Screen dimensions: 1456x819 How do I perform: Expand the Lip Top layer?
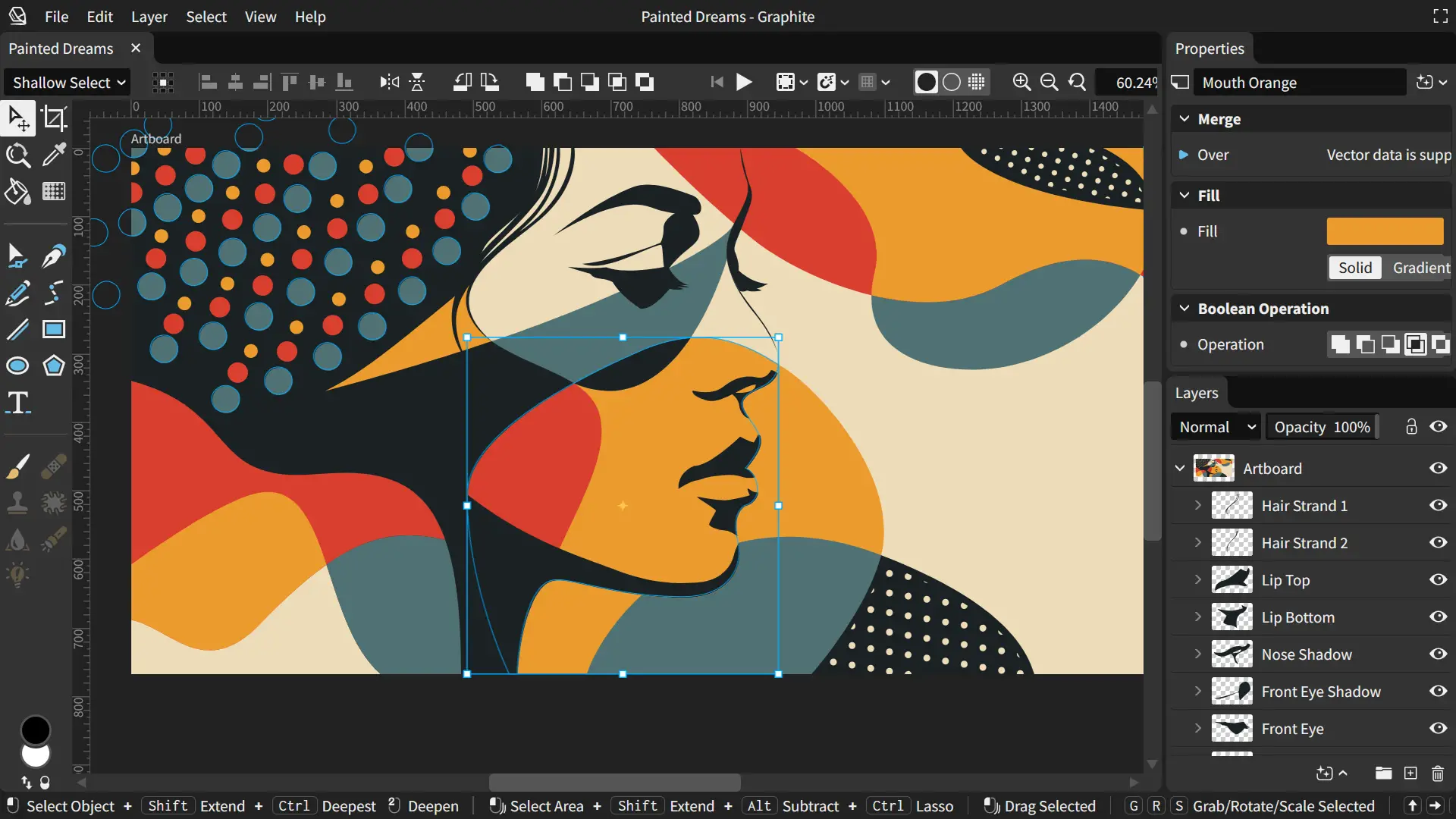click(1198, 579)
